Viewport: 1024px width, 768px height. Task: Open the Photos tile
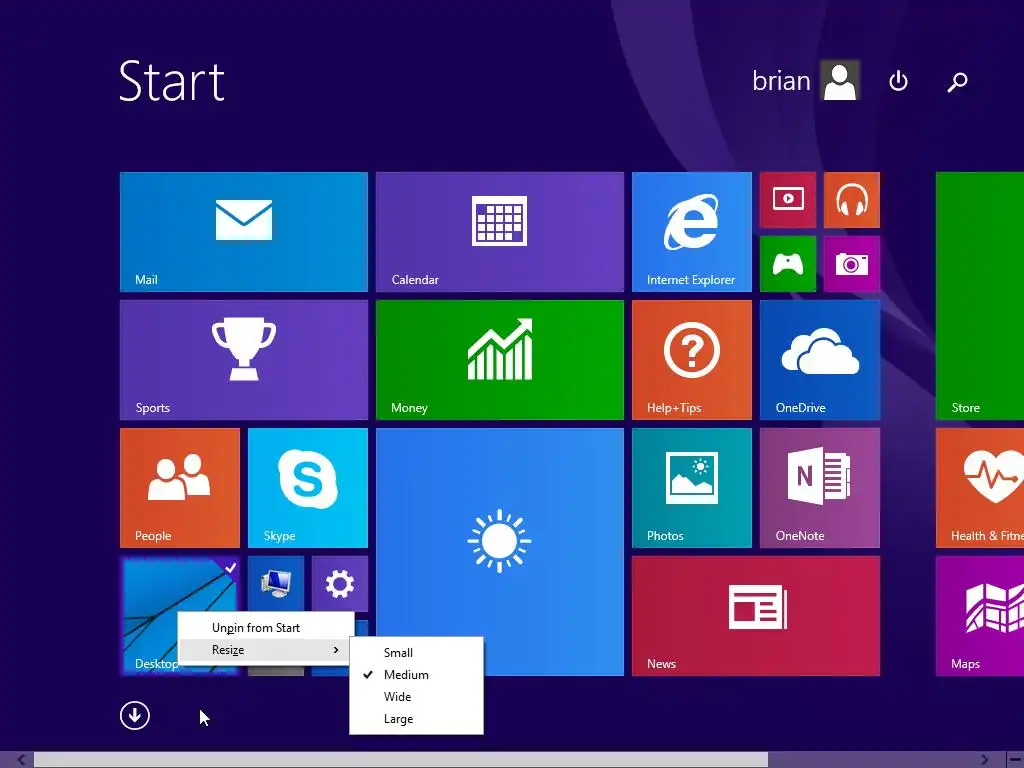692,488
